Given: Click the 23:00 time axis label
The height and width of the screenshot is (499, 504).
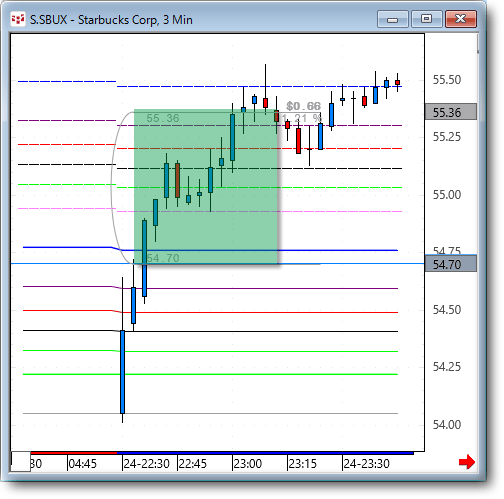Looking at the screenshot, I should coord(248,463).
